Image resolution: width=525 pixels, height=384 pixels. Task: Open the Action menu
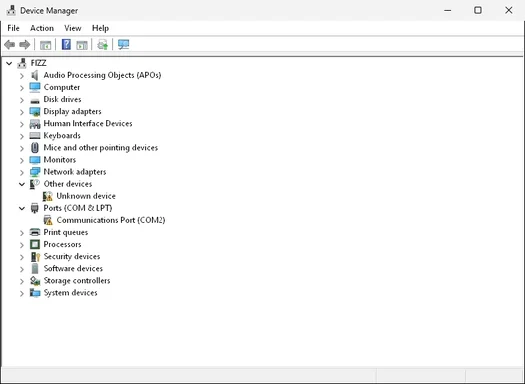[42, 28]
